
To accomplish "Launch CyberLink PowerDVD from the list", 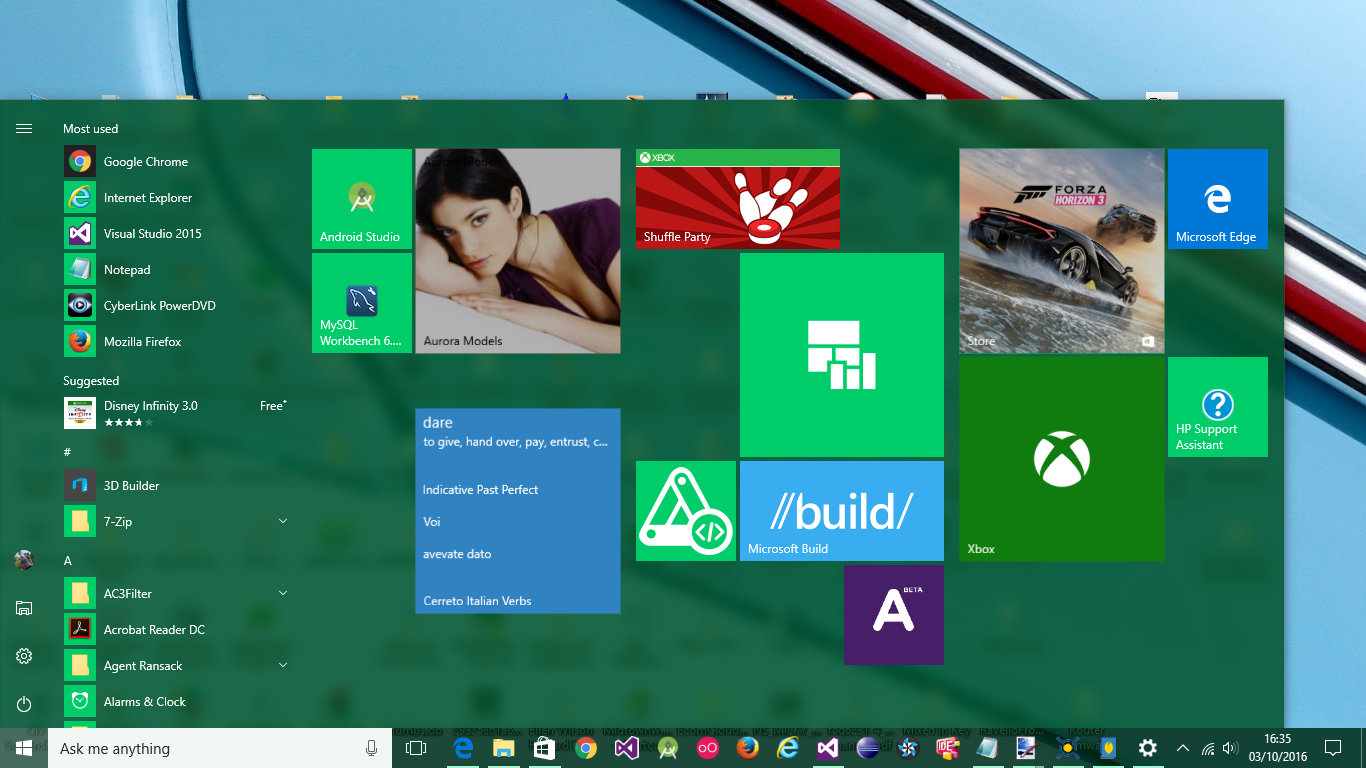I will pyautogui.click(x=176, y=306).
